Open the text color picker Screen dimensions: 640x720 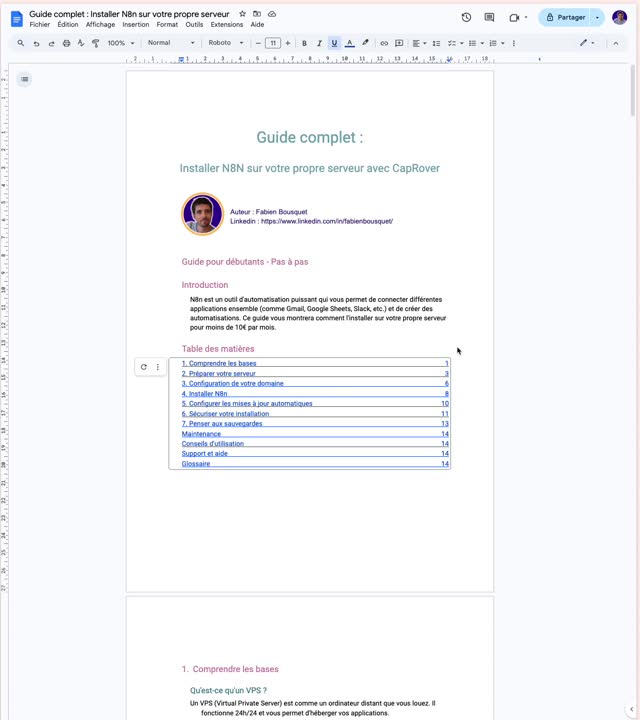[x=349, y=43]
